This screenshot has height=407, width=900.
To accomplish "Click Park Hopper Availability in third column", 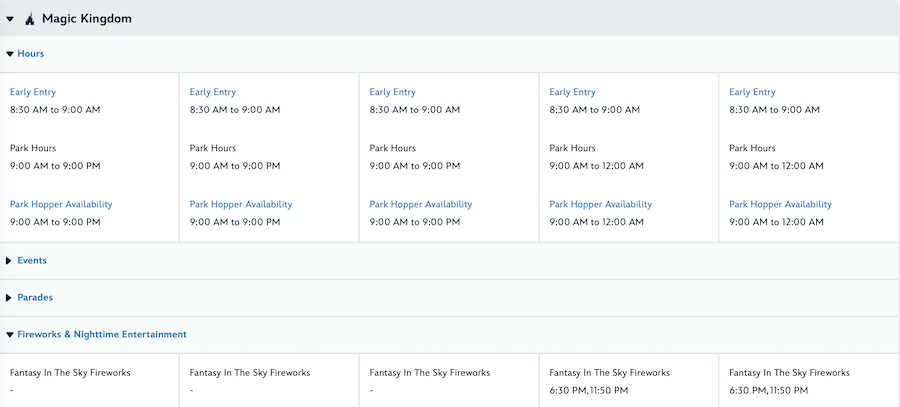I will tap(421, 204).
